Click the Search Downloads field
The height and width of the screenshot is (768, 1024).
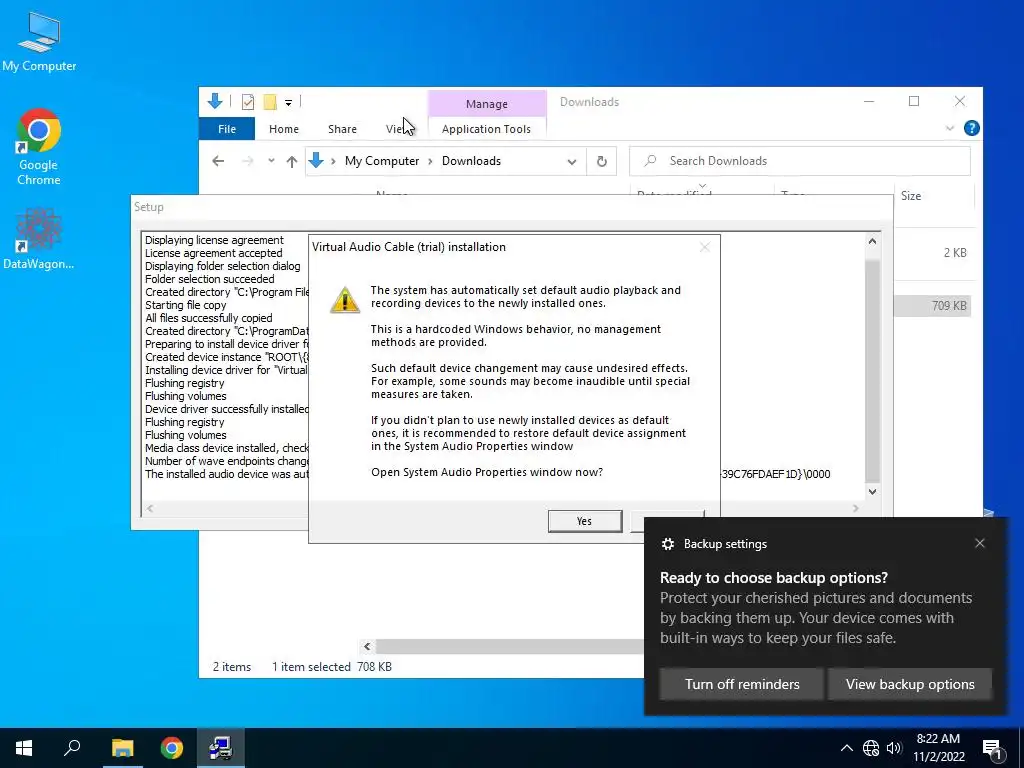click(799, 161)
